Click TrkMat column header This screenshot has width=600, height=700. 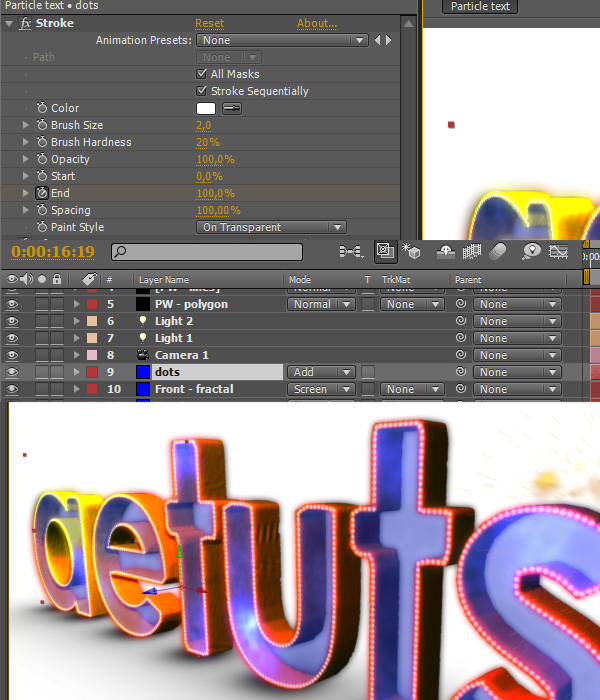[396, 280]
